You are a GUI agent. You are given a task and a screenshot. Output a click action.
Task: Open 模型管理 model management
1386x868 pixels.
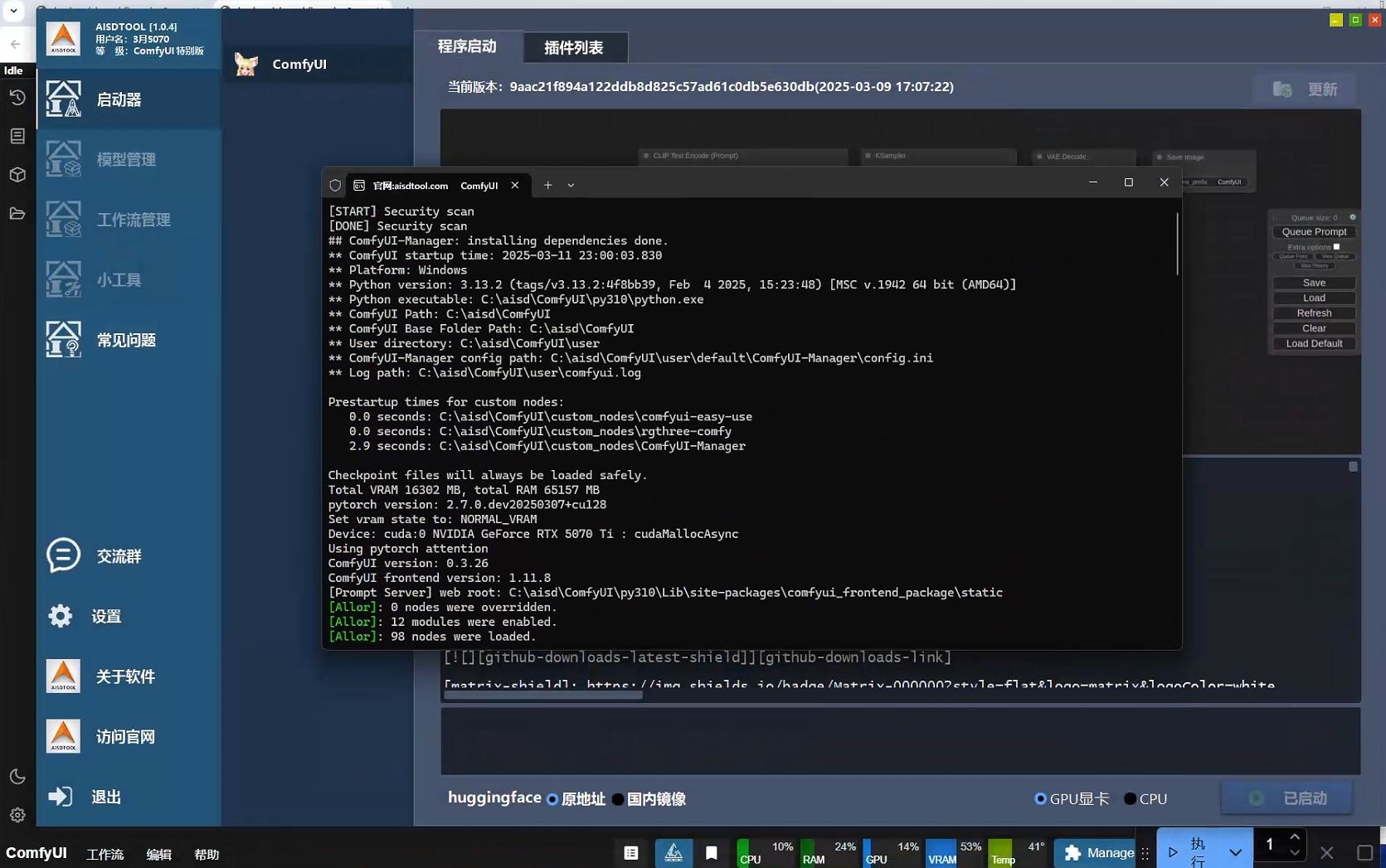coord(129,159)
